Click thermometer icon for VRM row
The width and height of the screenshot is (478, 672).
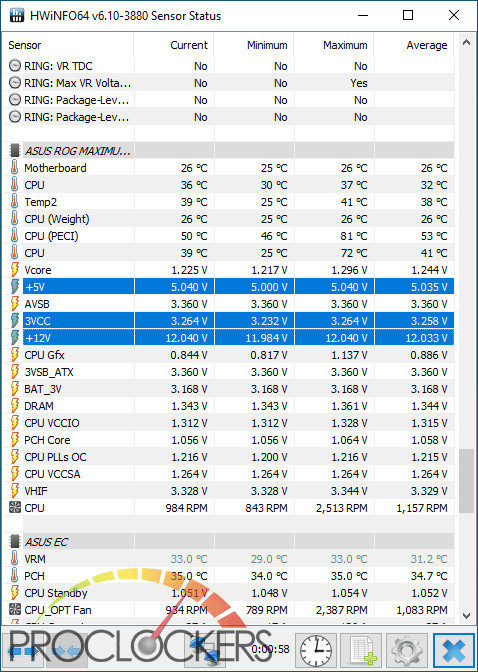coord(15,559)
